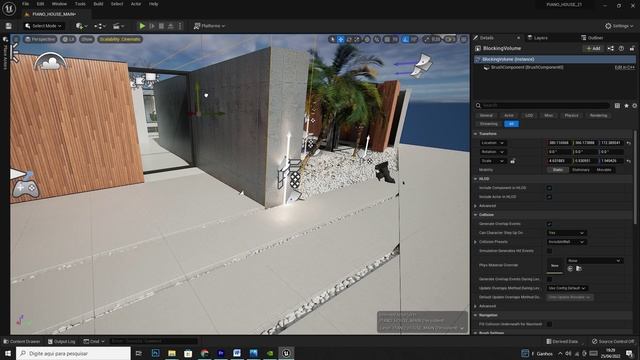Open the Collision Presets dropdown
This screenshot has height=360, width=640.
[x=566, y=242]
